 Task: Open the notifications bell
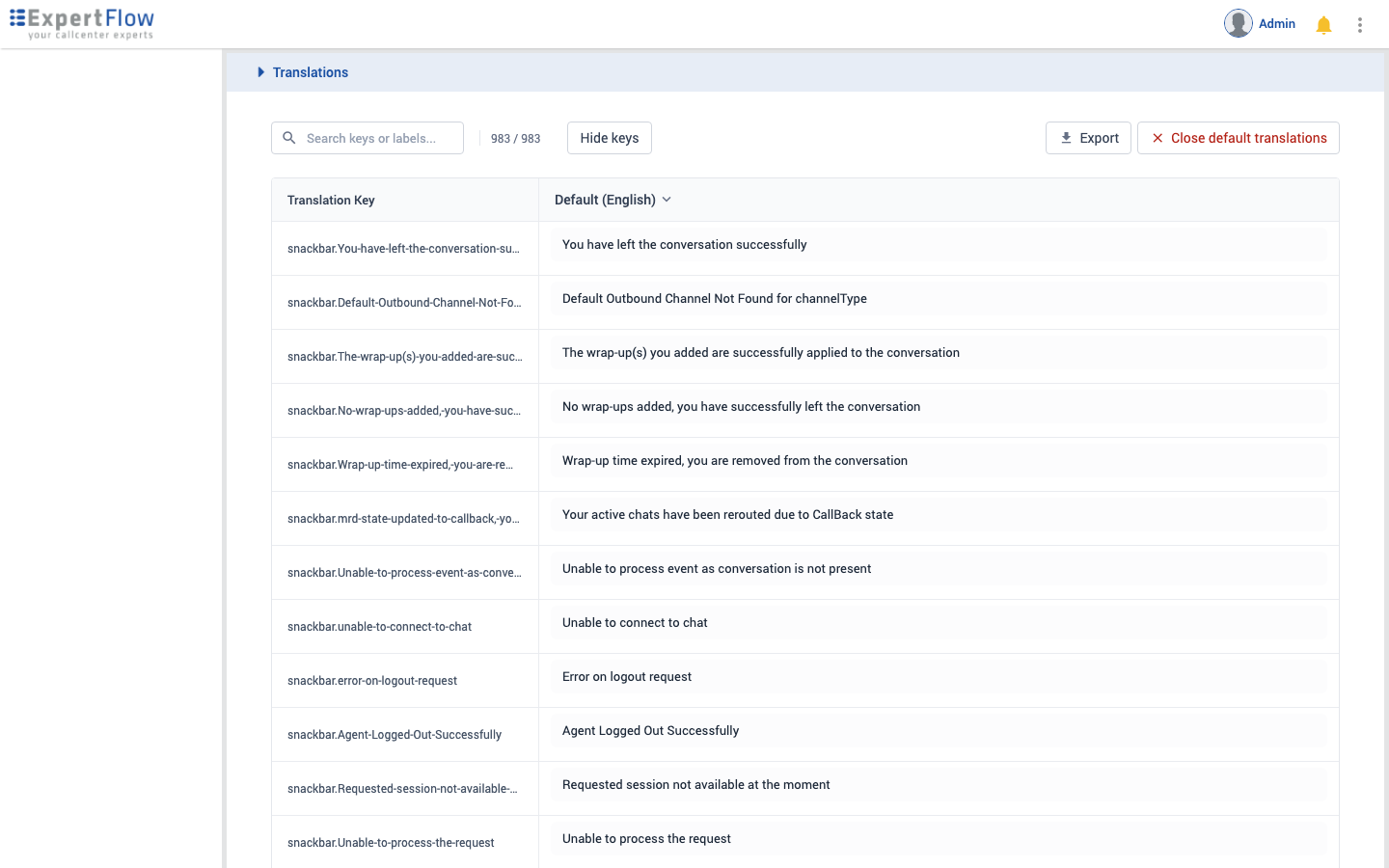1323,25
